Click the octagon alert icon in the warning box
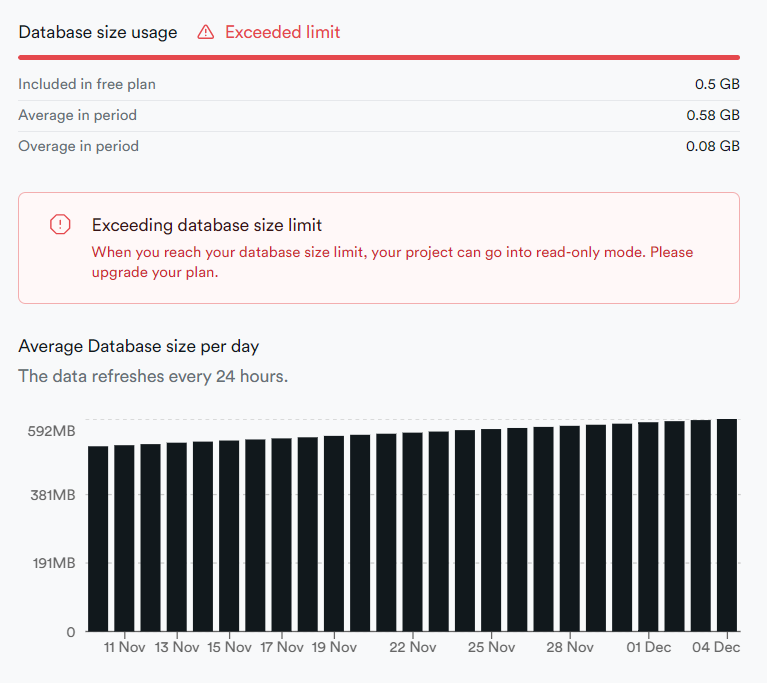767x683 pixels. coord(60,225)
